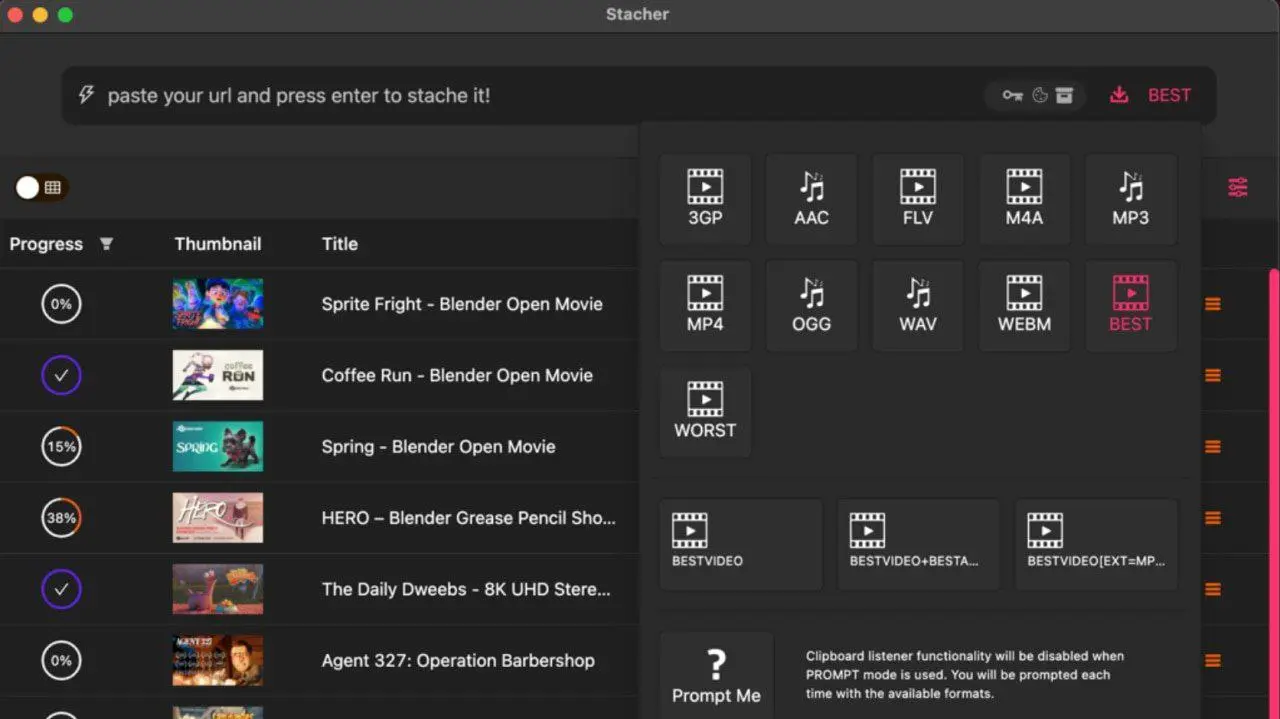Viewport: 1280px width, 719px height.
Task: Click Spring 15% progress circle
Action: click(61, 447)
